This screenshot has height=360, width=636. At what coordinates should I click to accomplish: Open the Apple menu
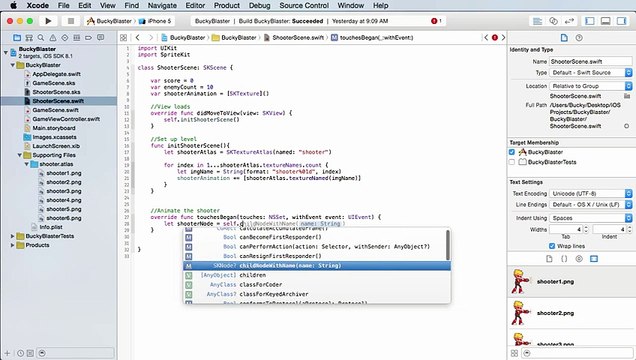tap(13, 5)
